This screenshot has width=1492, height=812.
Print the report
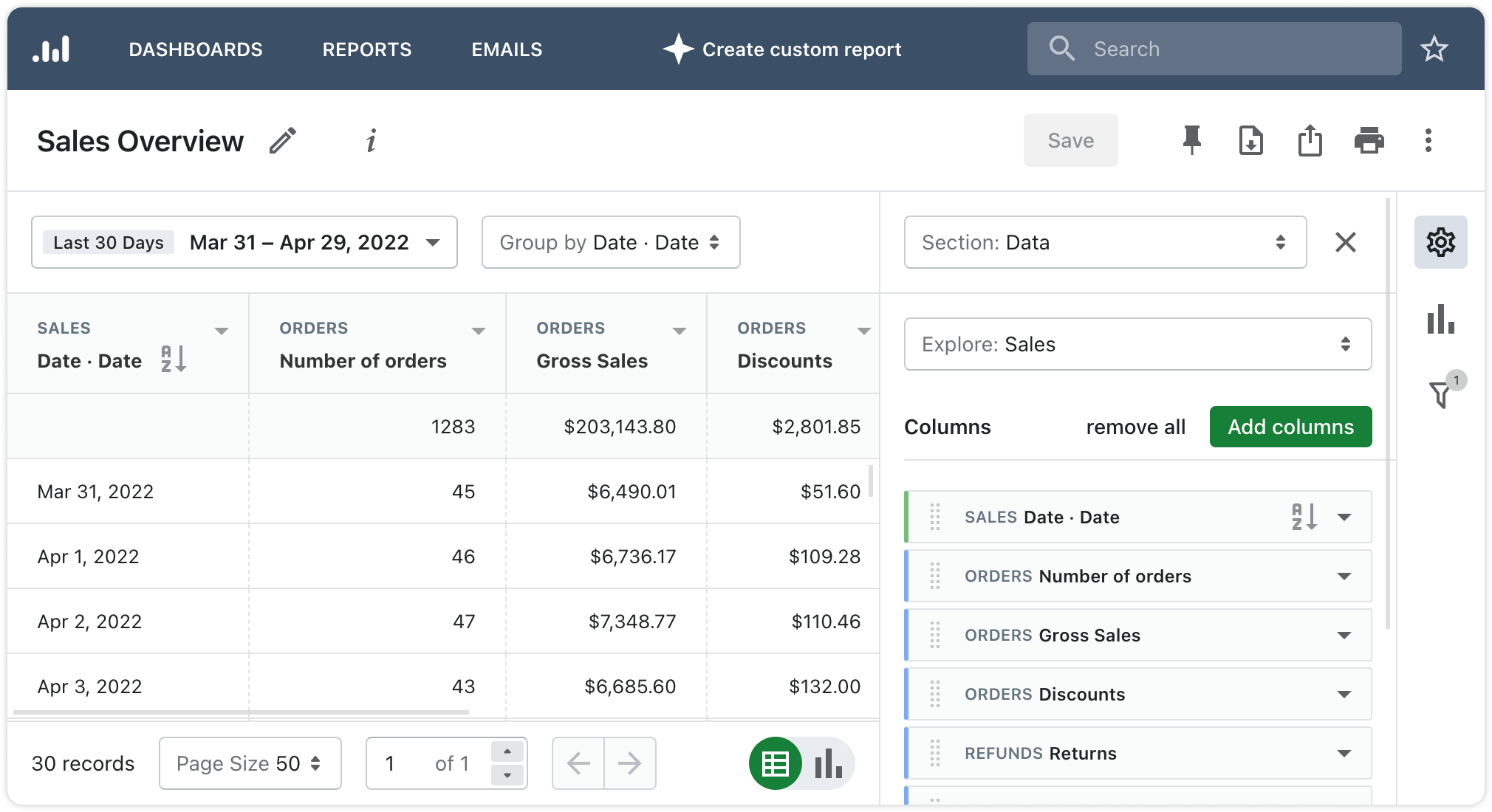[1370, 140]
